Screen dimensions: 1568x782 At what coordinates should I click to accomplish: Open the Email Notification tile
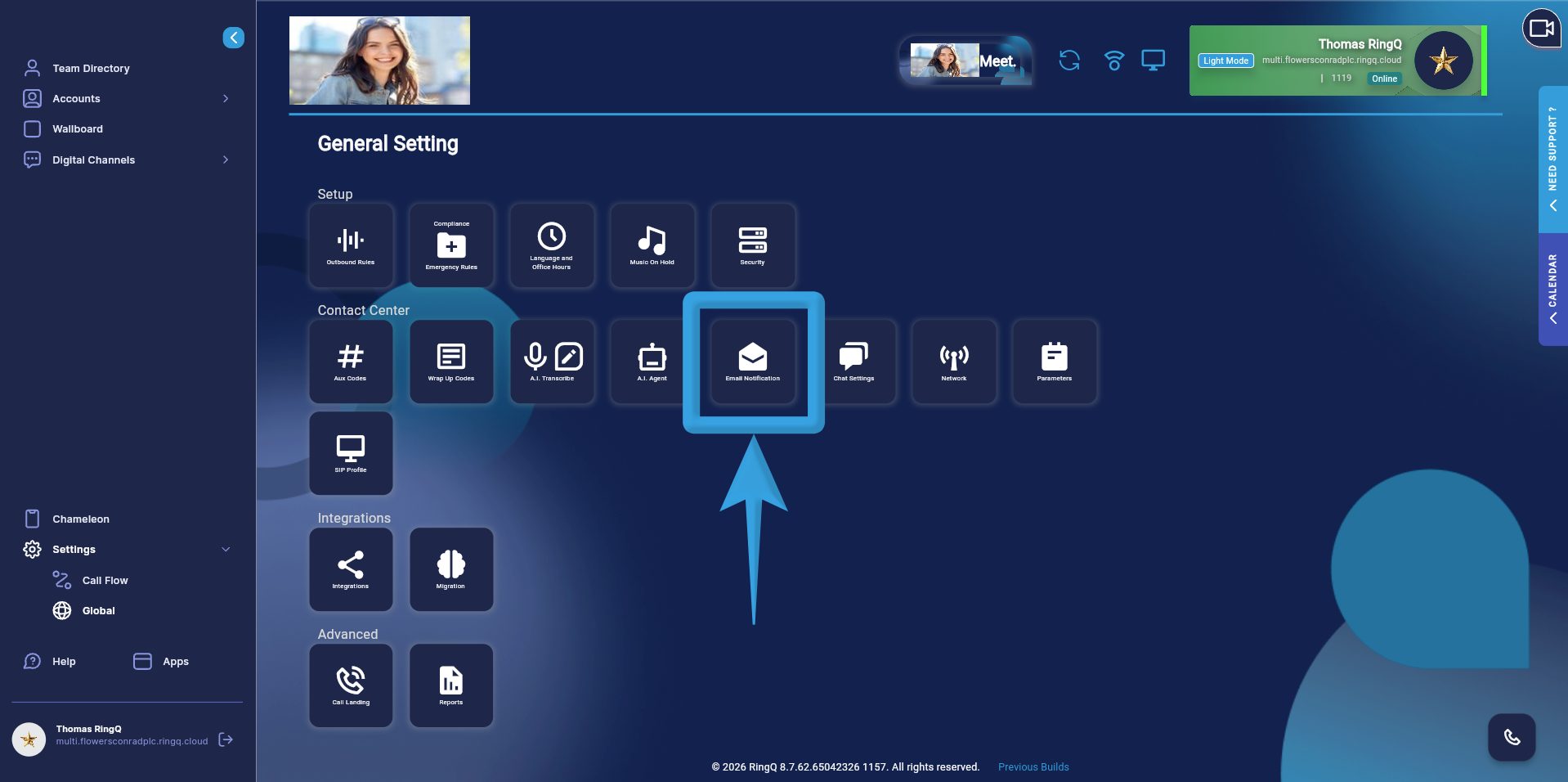pyautogui.click(x=753, y=362)
